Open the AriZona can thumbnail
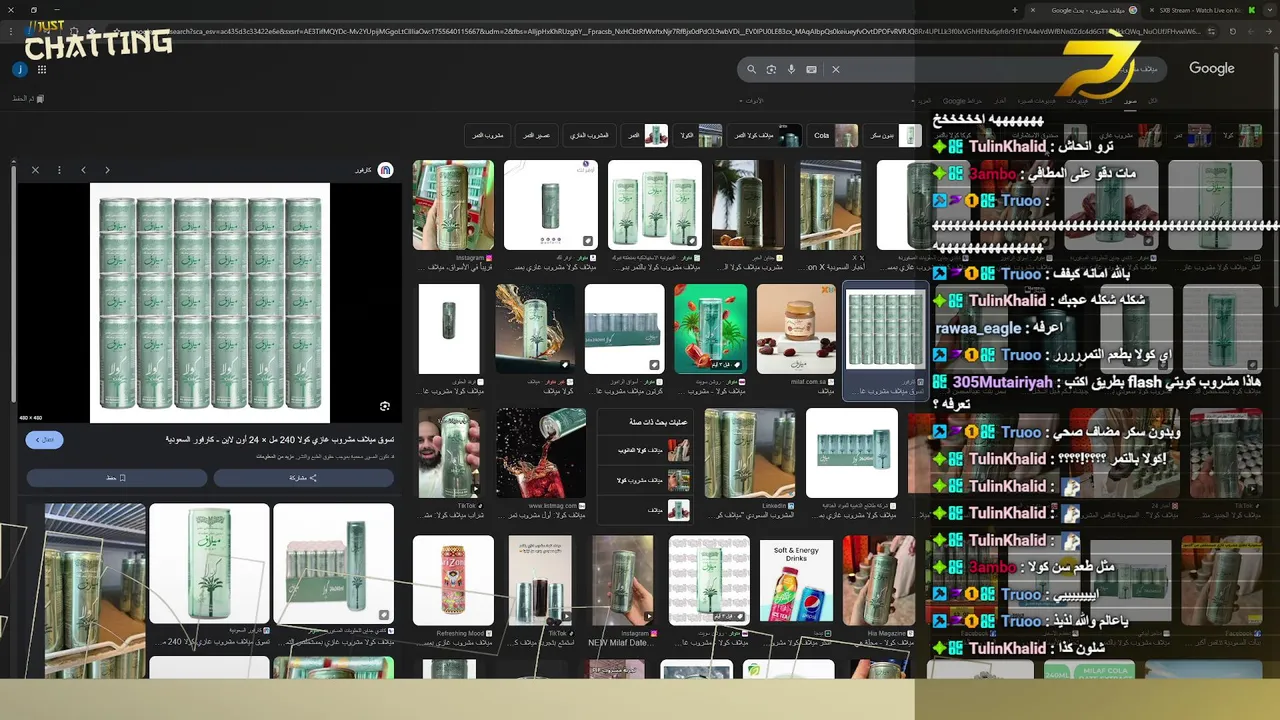This screenshot has width=1280, height=720. [x=453, y=581]
